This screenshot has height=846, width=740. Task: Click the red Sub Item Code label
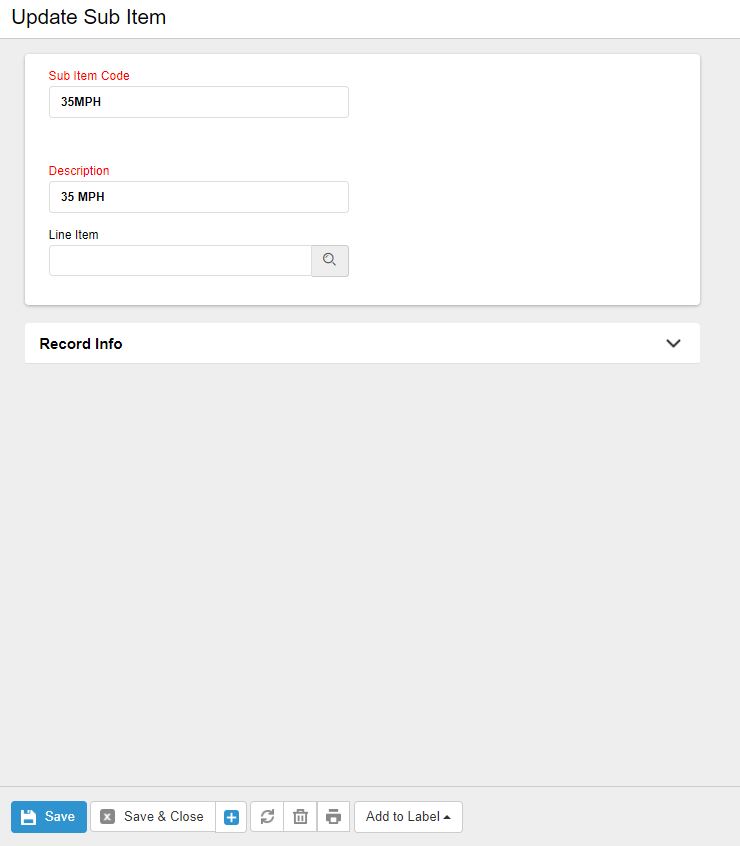pyautogui.click(x=89, y=75)
